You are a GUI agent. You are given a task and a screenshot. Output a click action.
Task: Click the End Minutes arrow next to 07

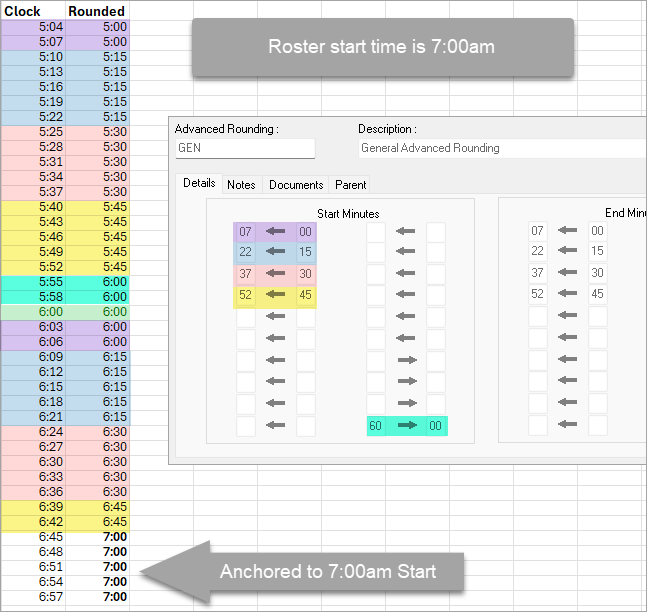click(567, 230)
